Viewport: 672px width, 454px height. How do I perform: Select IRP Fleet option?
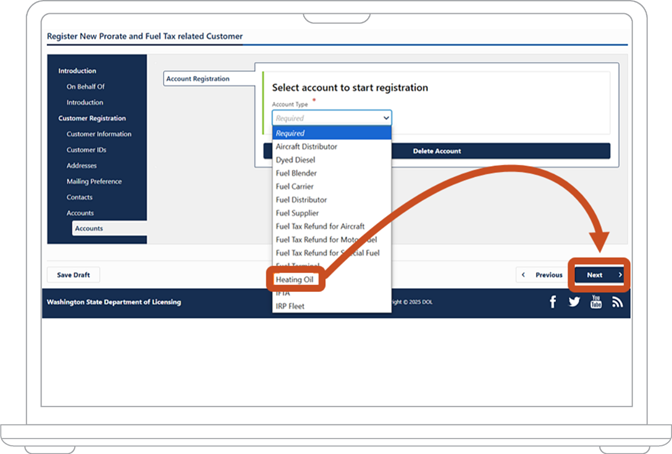pyautogui.click(x=332, y=306)
